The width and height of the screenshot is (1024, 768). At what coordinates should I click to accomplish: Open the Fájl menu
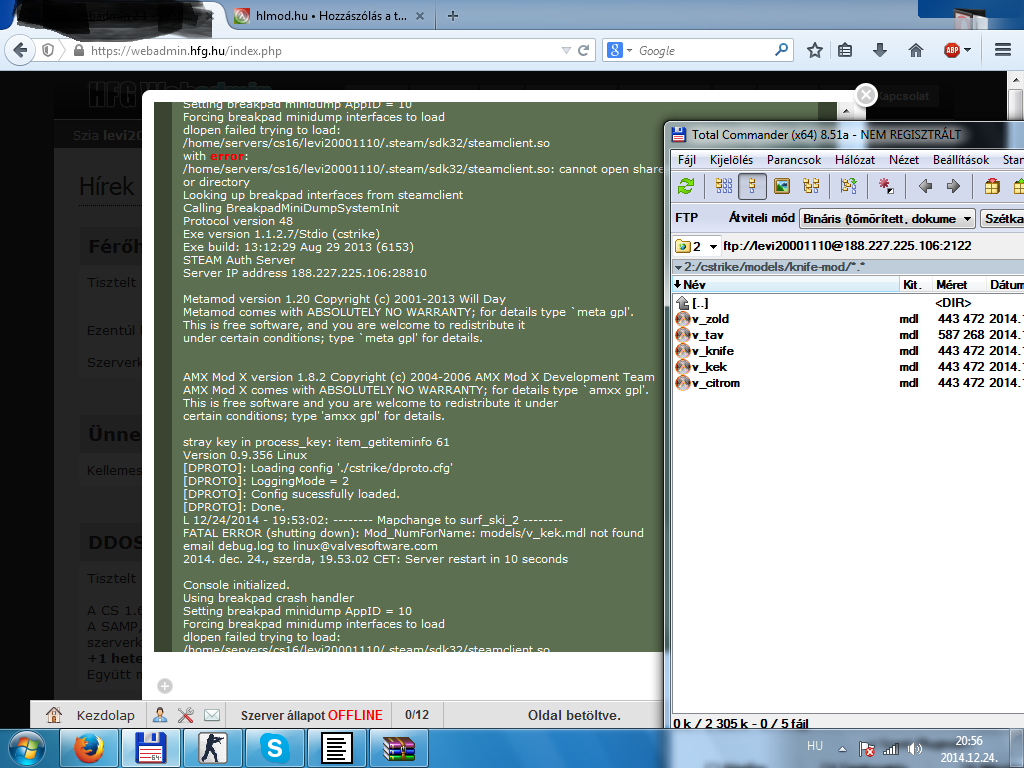(x=687, y=159)
